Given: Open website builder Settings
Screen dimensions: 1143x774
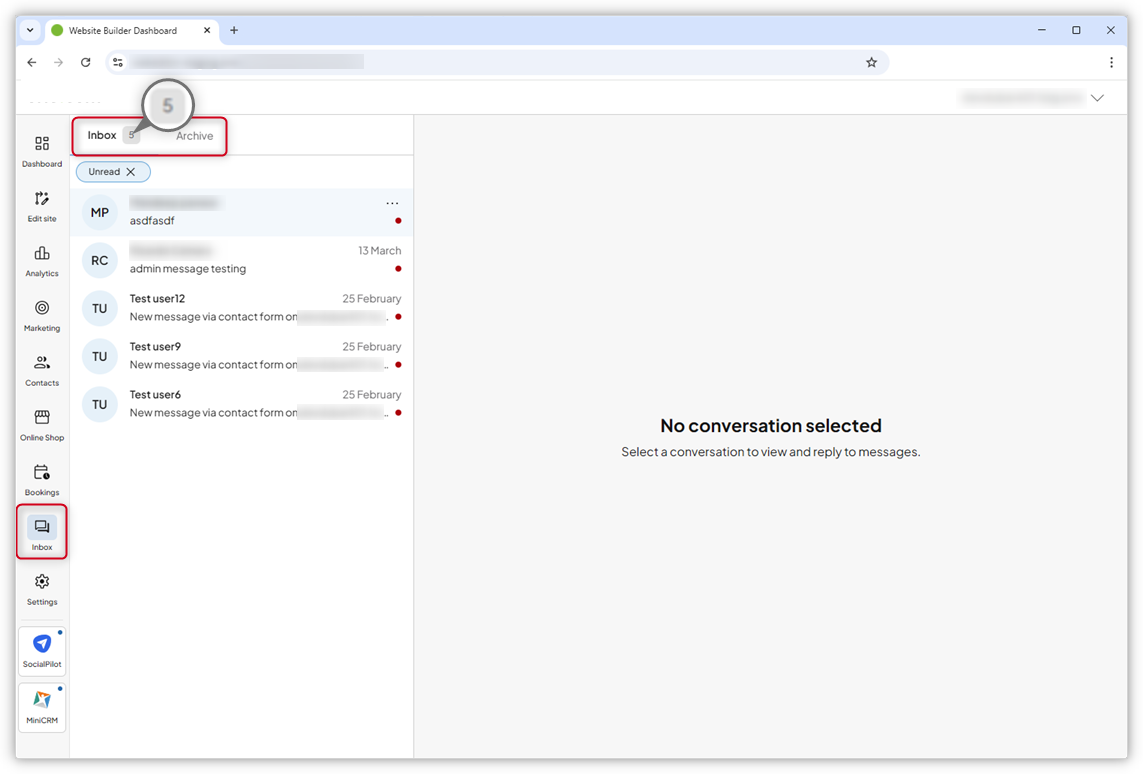Looking at the screenshot, I should (x=41, y=590).
